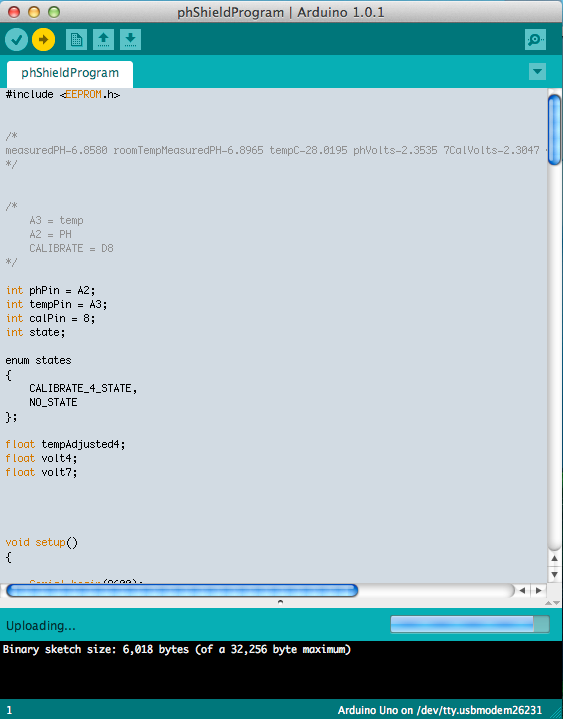Click the 'int calPin = 8;' line
Image resolution: width=563 pixels, height=719 pixels.
coord(50,318)
